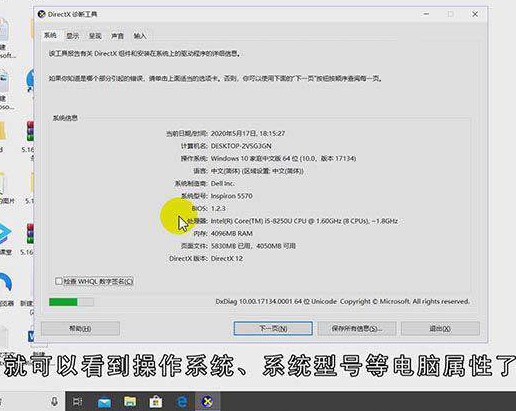Image resolution: width=516 pixels, height=411 pixels.
Task: Switch to the 显示 tab
Action: pyautogui.click(x=72, y=36)
